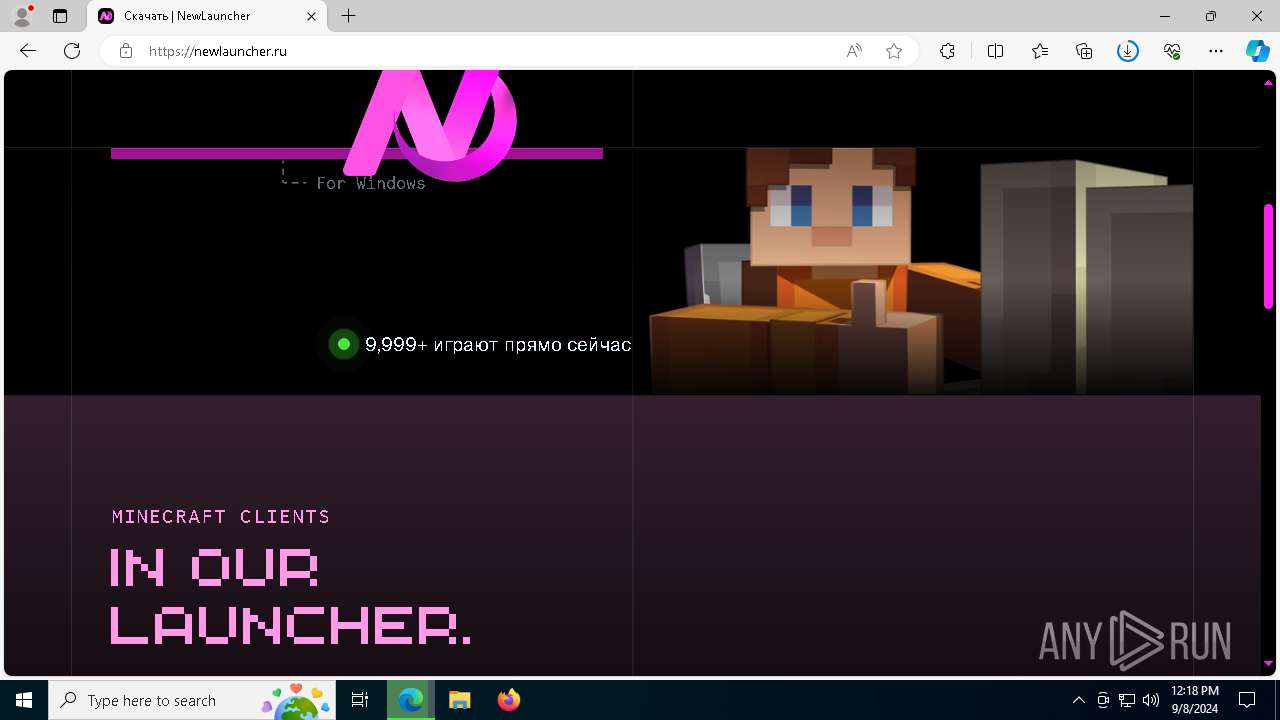Open the Extensions puzzle icon
This screenshot has width=1280, height=720.
coord(947,51)
